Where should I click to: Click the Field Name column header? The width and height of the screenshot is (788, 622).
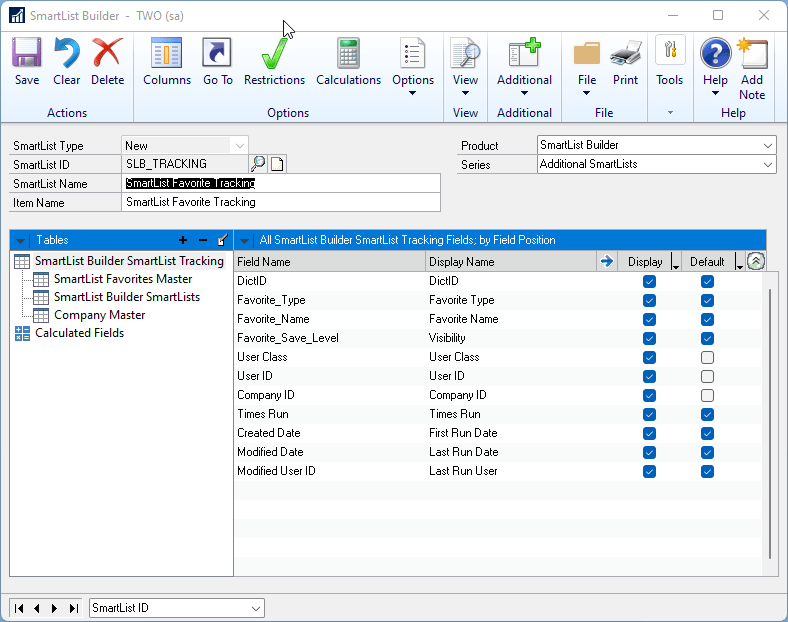click(330, 262)
